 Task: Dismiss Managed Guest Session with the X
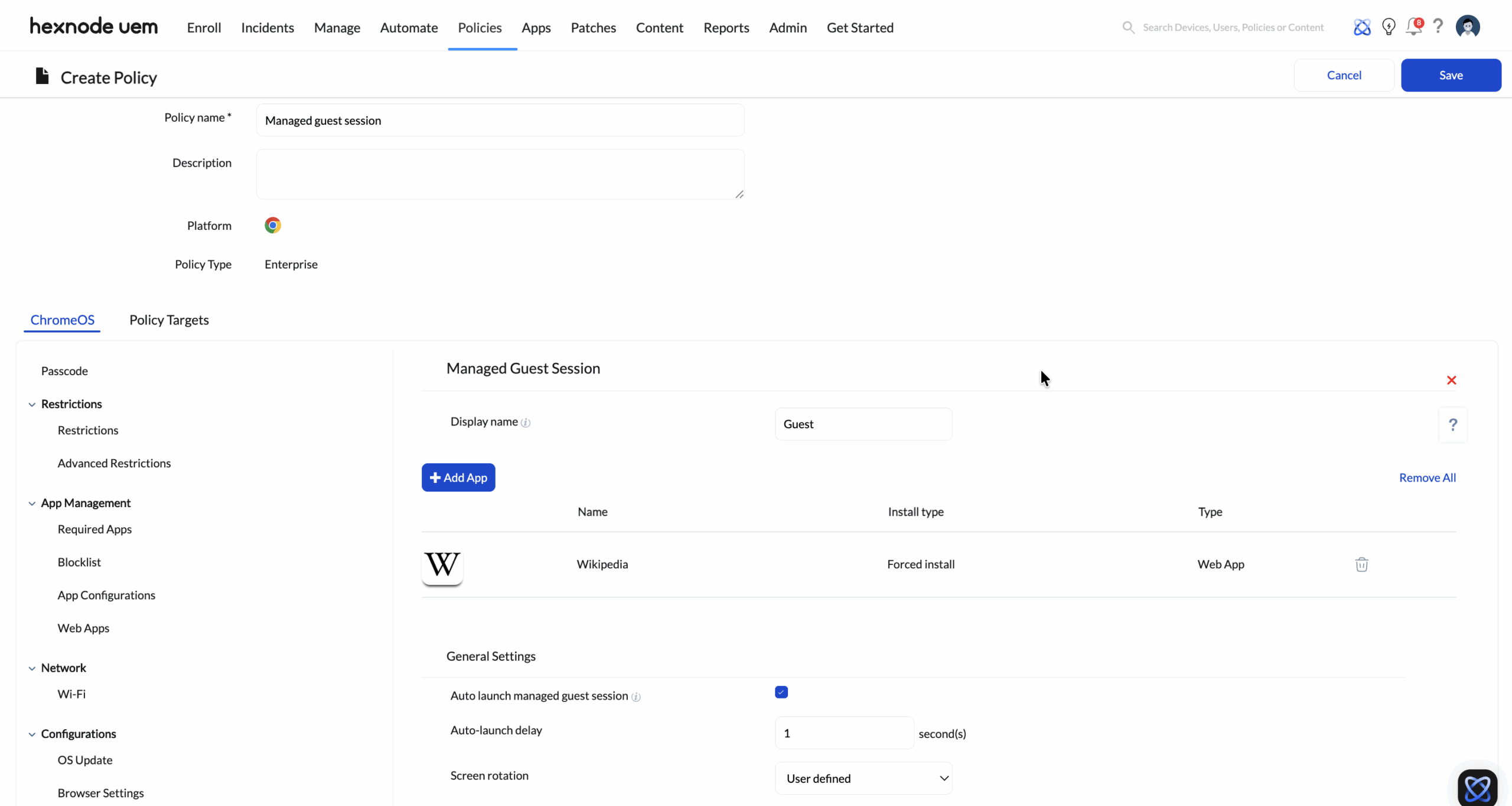coord(1452,380)
